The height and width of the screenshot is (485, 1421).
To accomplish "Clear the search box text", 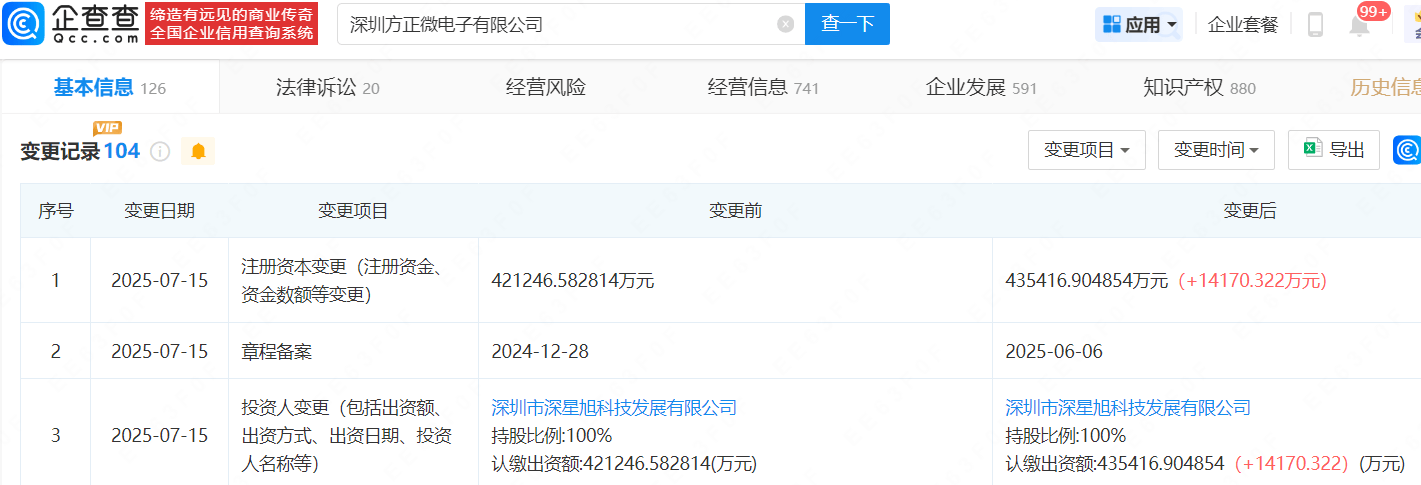I will click(786, 24).
